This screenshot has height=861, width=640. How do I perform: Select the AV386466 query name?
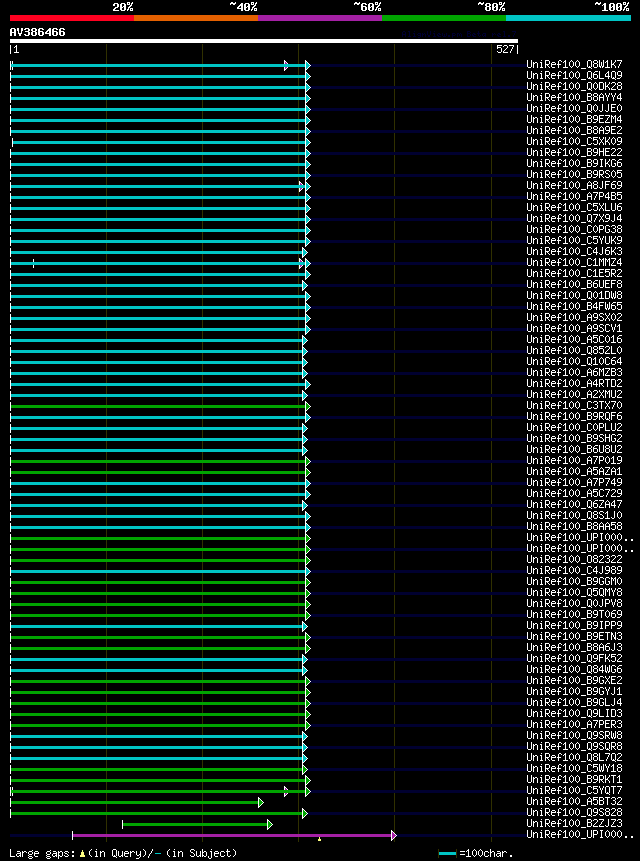(37, 32)
